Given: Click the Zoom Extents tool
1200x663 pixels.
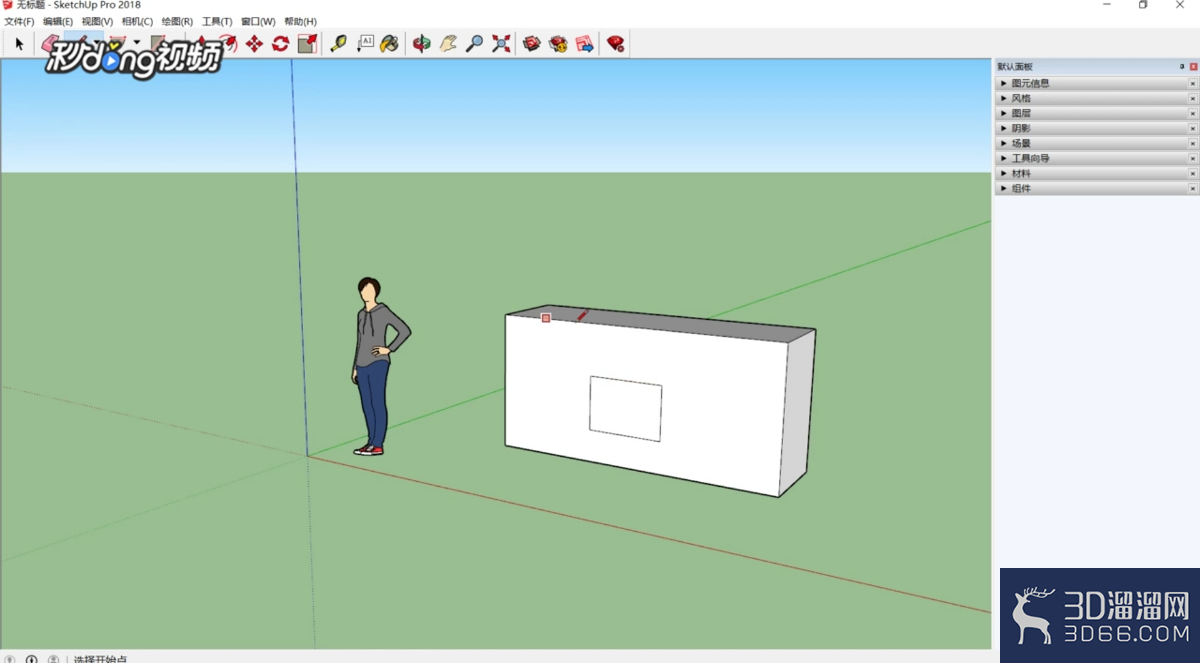Looking at the screenshot, I should point(501,43).
